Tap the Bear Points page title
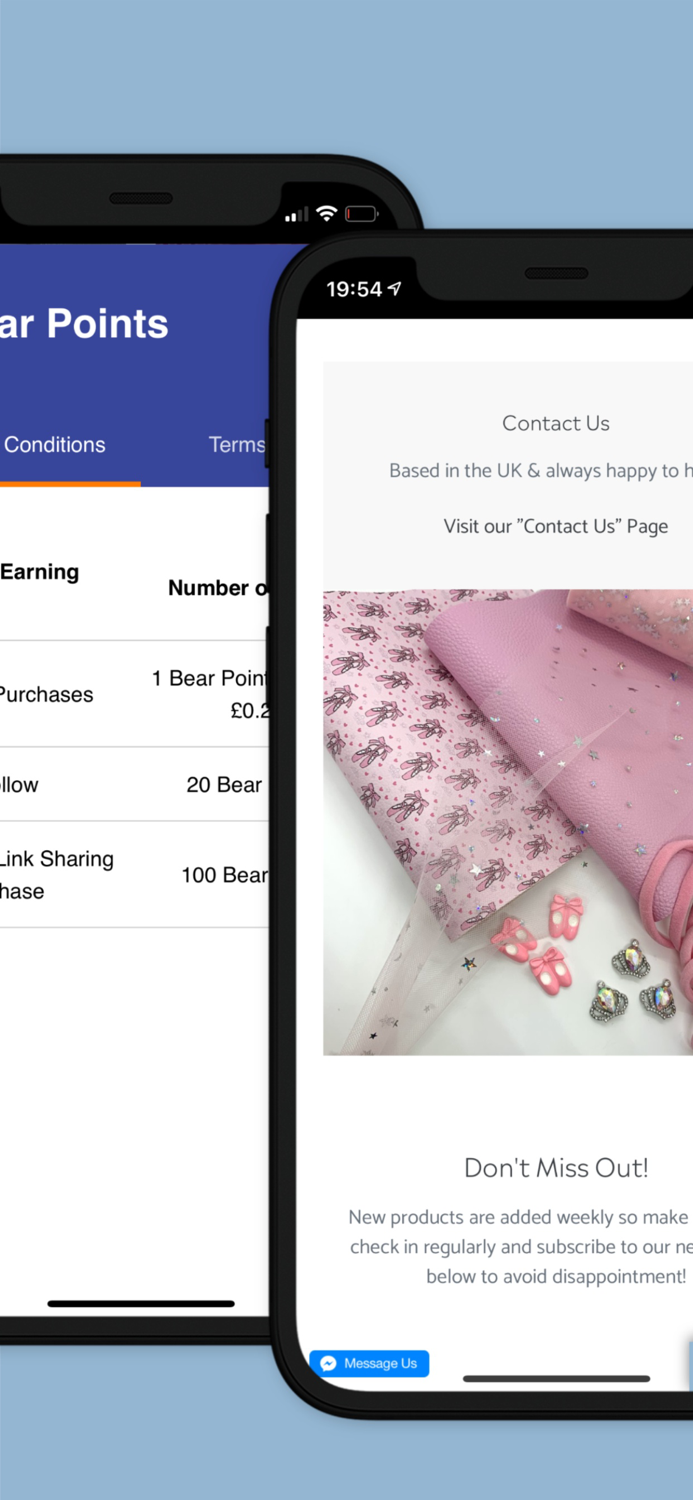Image resolution: width=693 pixels, height=1500 pixels. [x=84, y=324]
